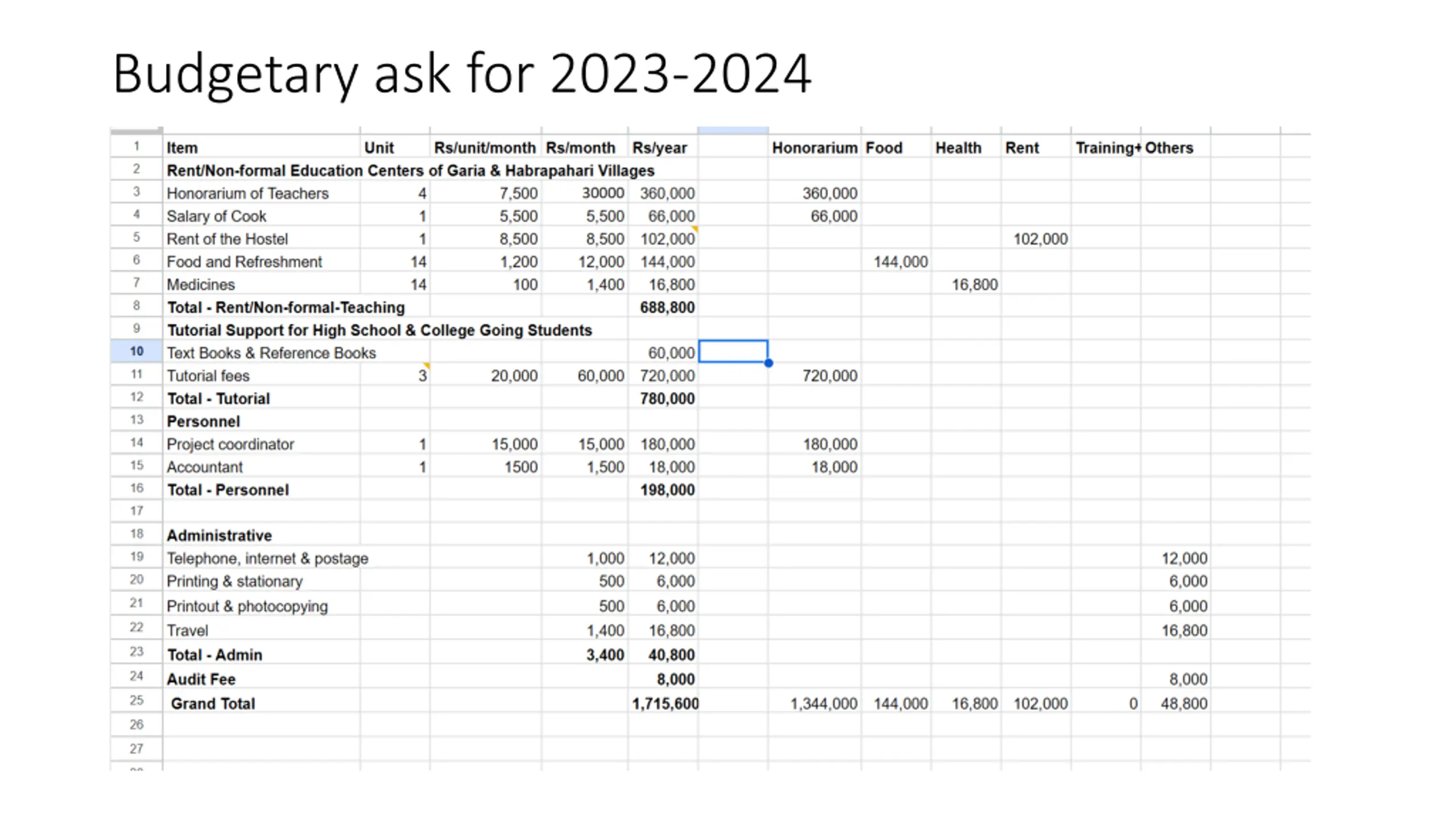Select the 'Accountant' item cell
The height and width of the screenshot is (819, 1456).
[x=261, y=466]
